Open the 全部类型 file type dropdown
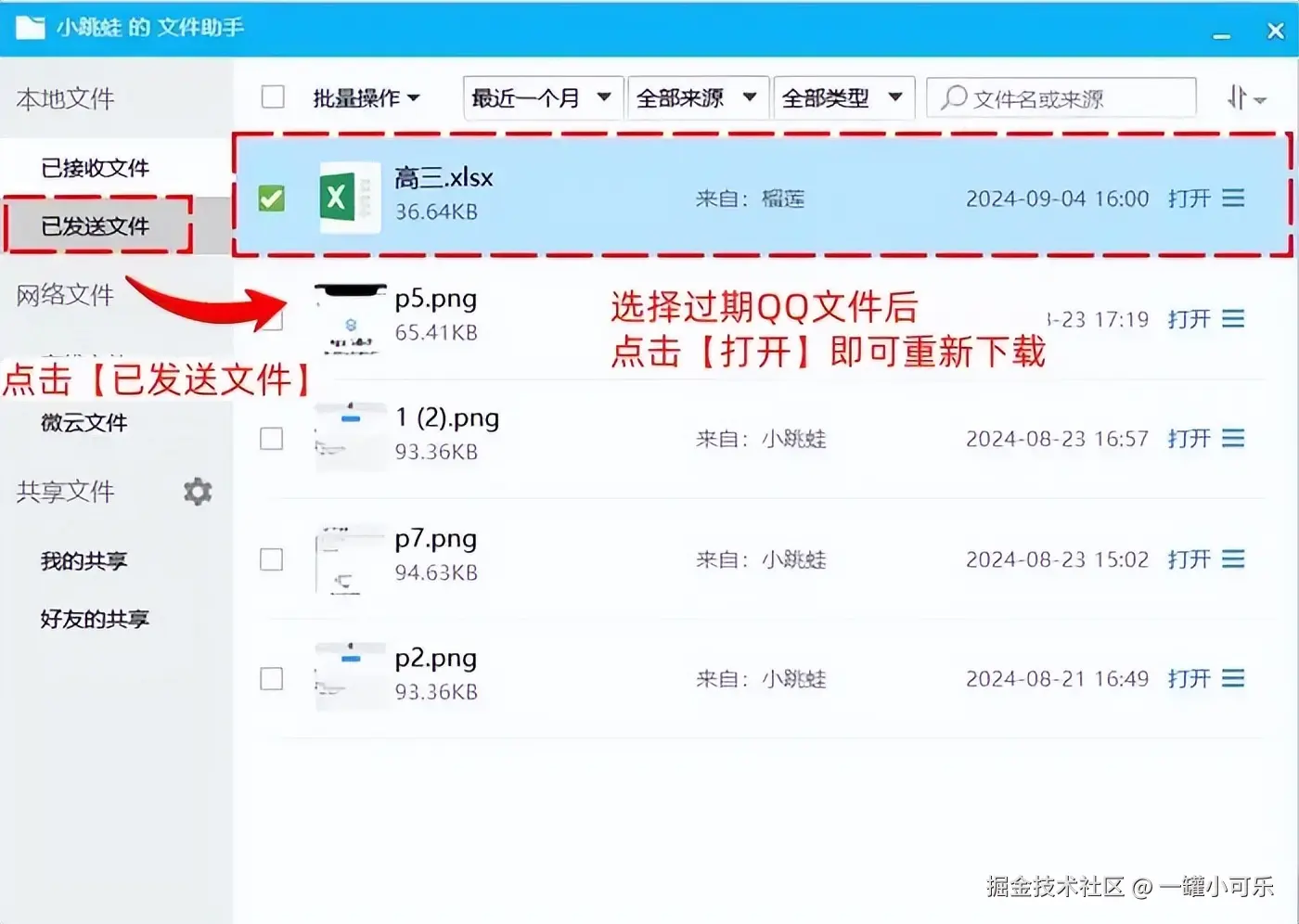This screenshot has width=1299, height=924. (843, 97)
